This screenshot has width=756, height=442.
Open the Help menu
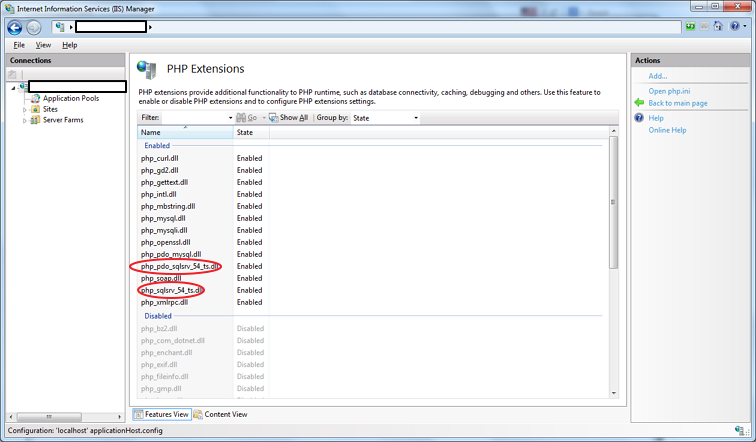point(69,45)
